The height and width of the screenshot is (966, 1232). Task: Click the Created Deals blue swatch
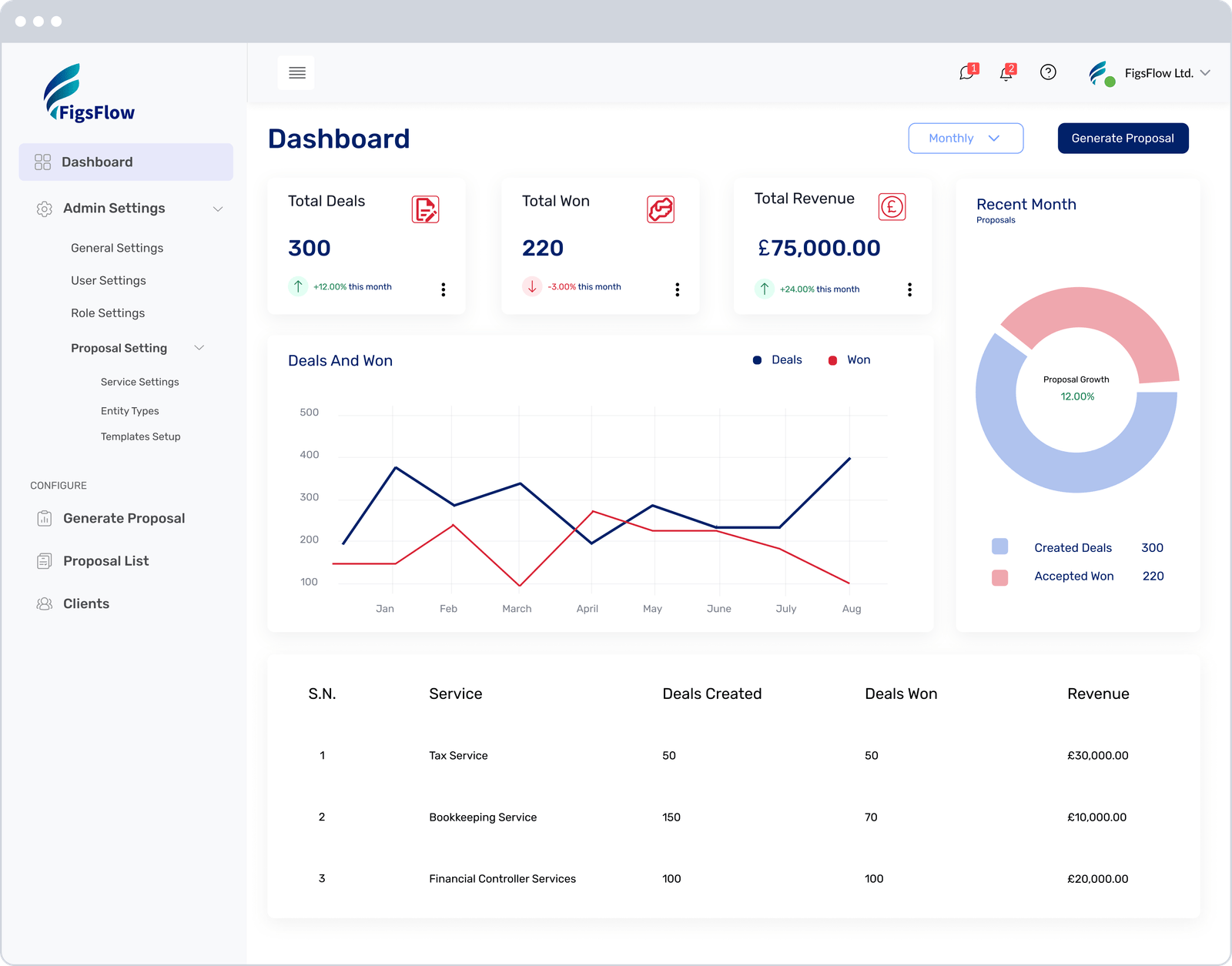(x=999, y=547)
